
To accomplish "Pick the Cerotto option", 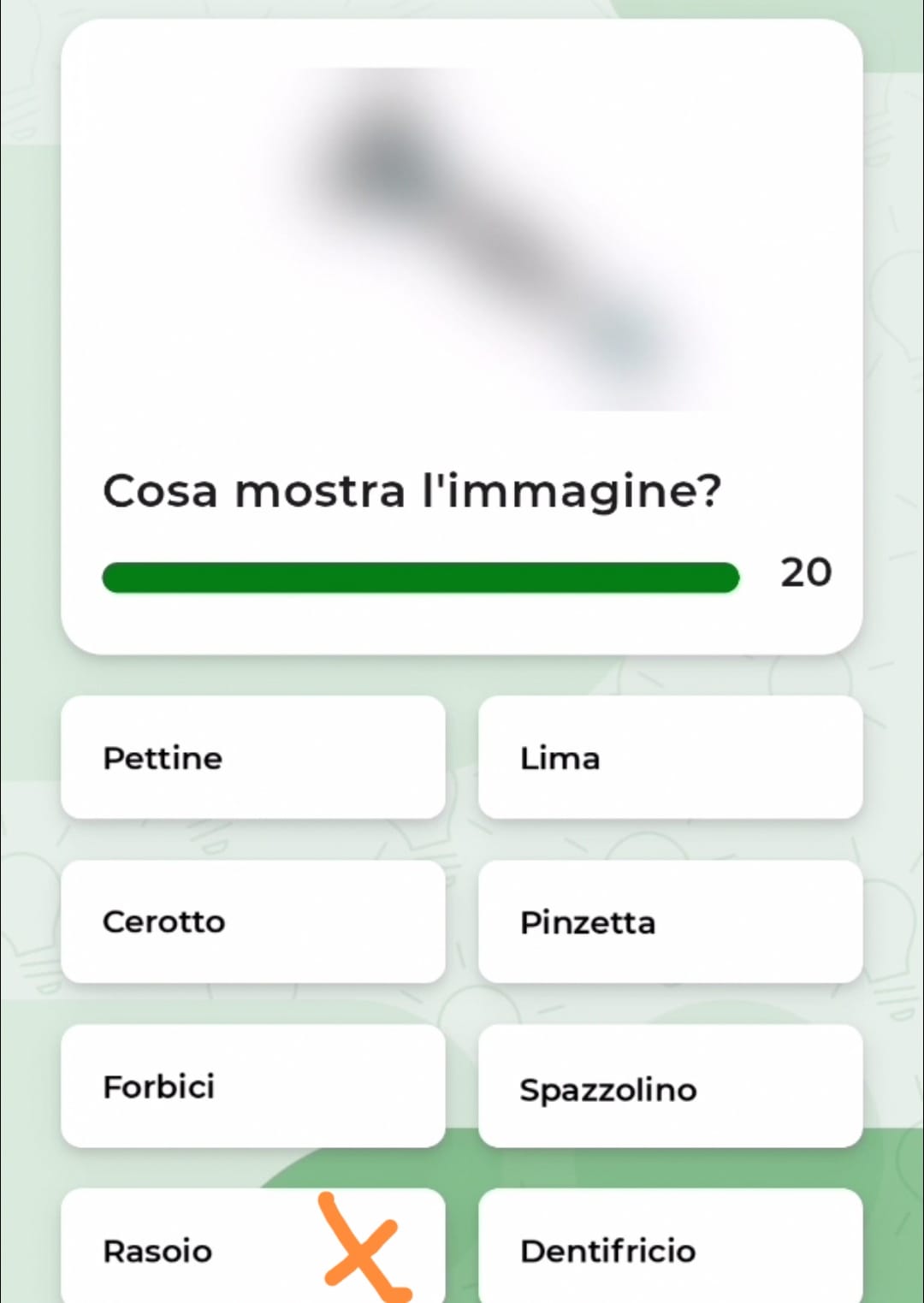I will tap(252, 921).
